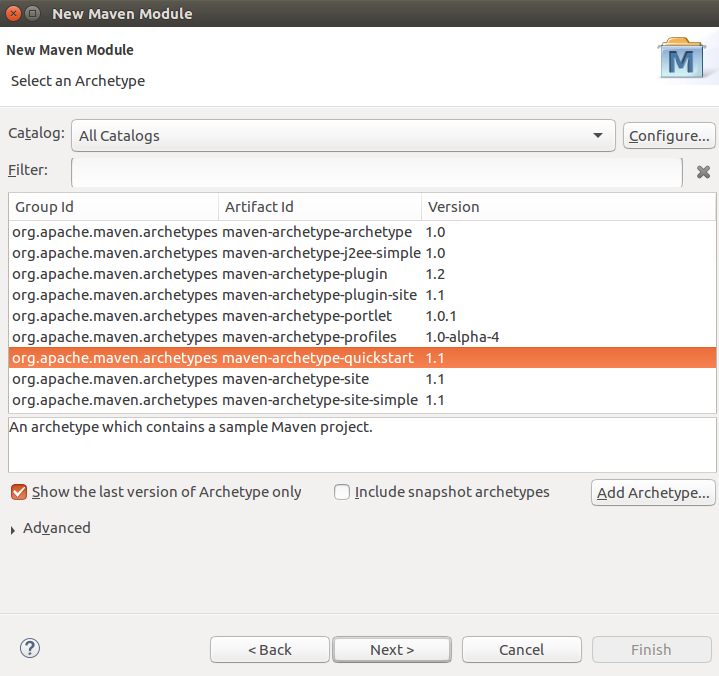Clear the filter with the X icon
The height and width of the screenshot is (676, 719).
[x=703, y=172]
